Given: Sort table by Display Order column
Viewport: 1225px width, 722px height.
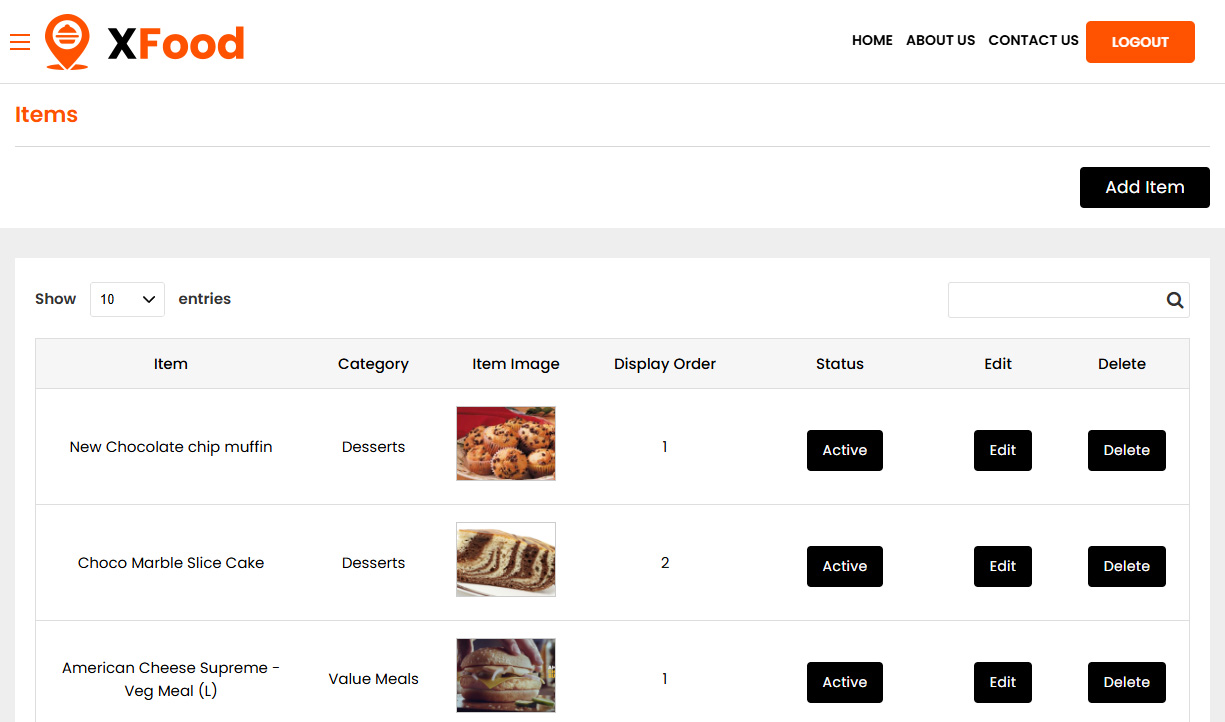Looking at the screenshot, I should click(664, 364).
